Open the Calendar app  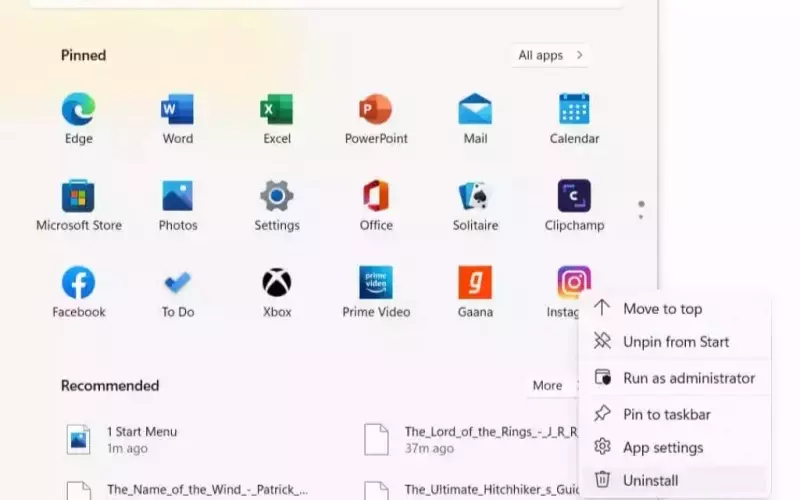[x=574, y=118]
